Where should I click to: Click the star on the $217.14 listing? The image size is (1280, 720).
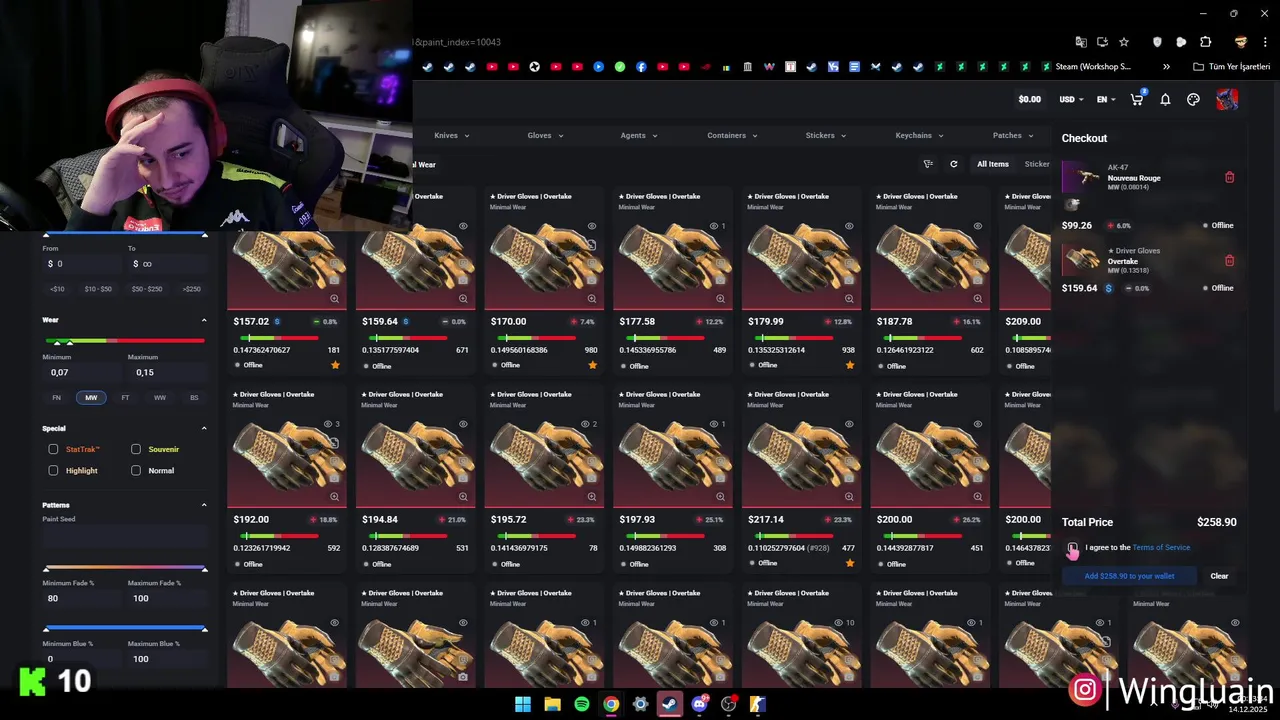coord(849,563)
